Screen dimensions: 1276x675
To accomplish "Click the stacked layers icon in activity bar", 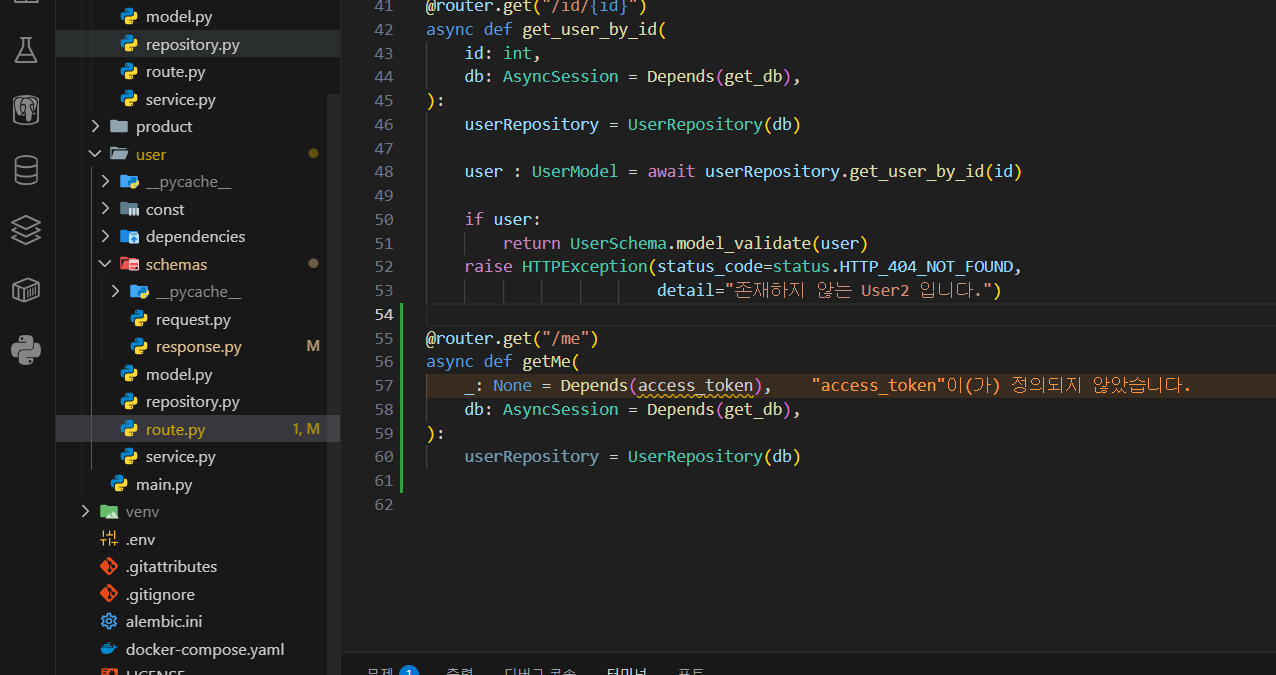I will [26, 230].
